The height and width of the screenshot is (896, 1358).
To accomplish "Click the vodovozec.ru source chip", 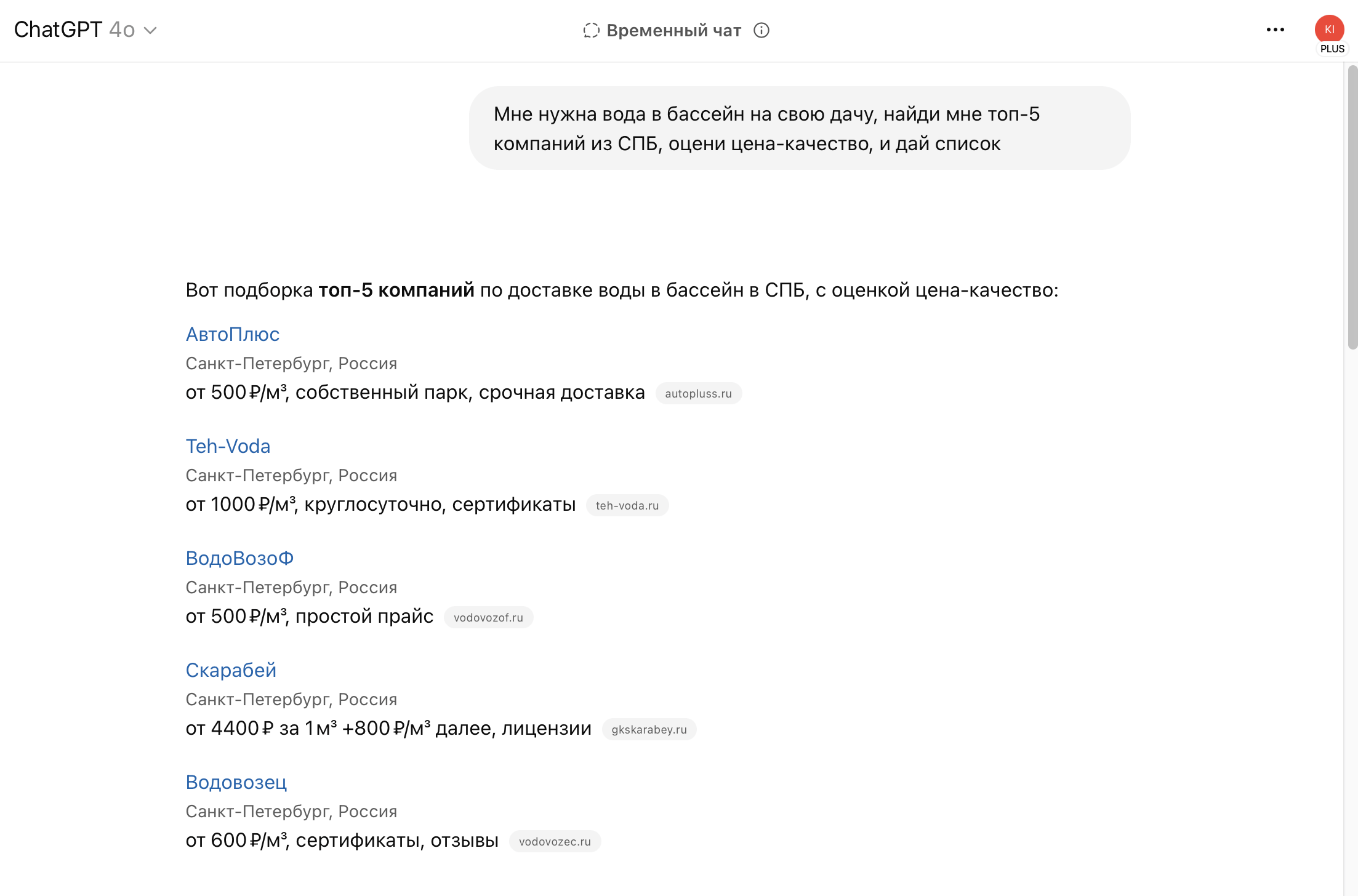I will [555, 842].
